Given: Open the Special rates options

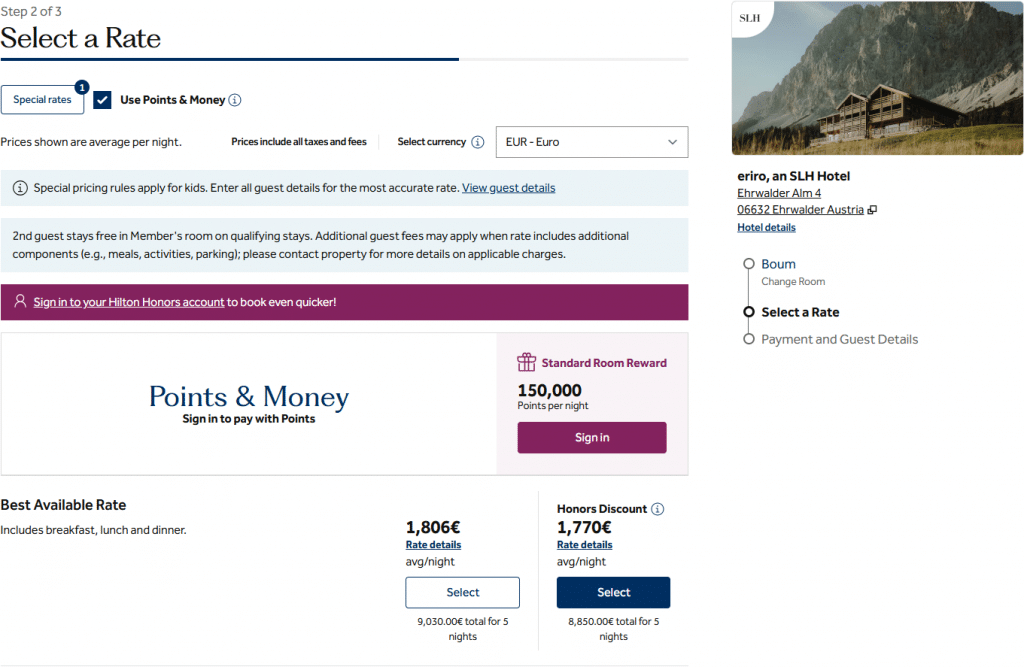Looking at the screenshot, I should pos(42,100).
